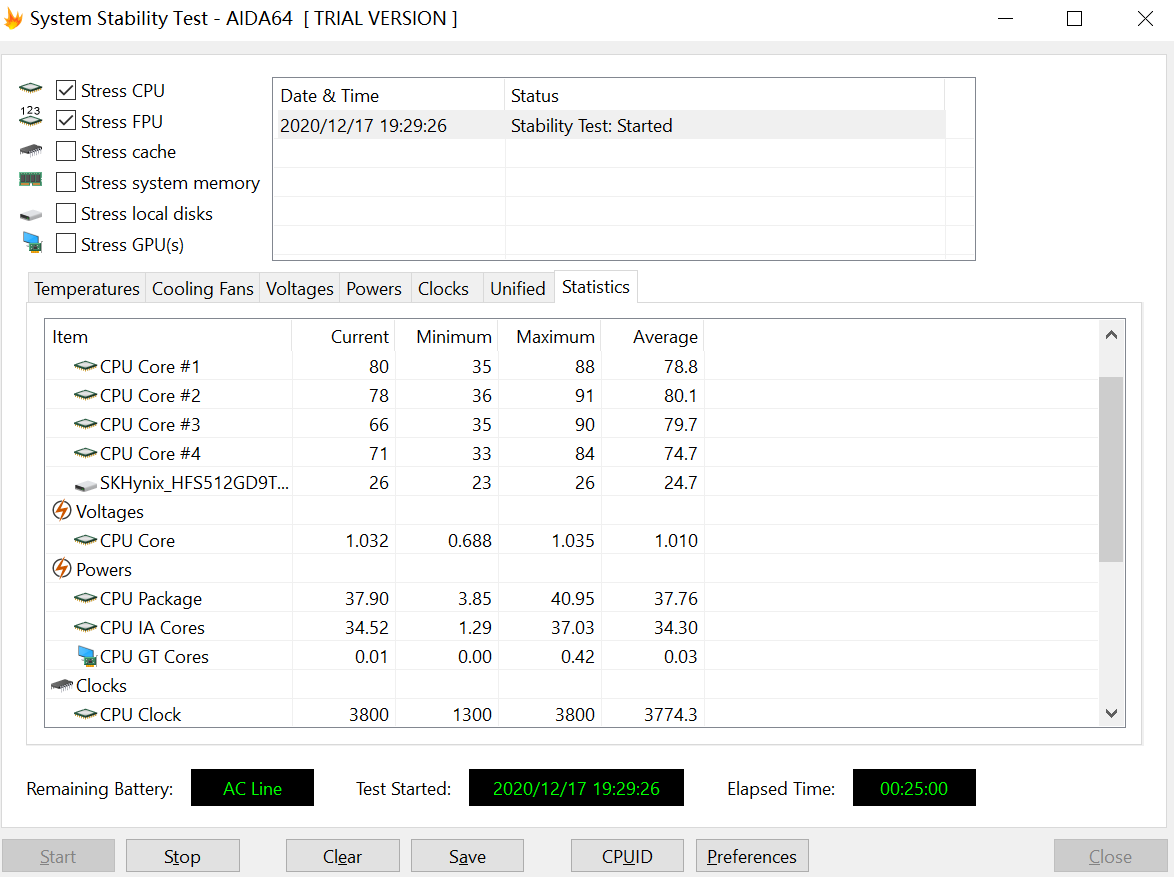Click the Current column header
Viewport: 1174px width, 877px height.
[x=344, y=336]
